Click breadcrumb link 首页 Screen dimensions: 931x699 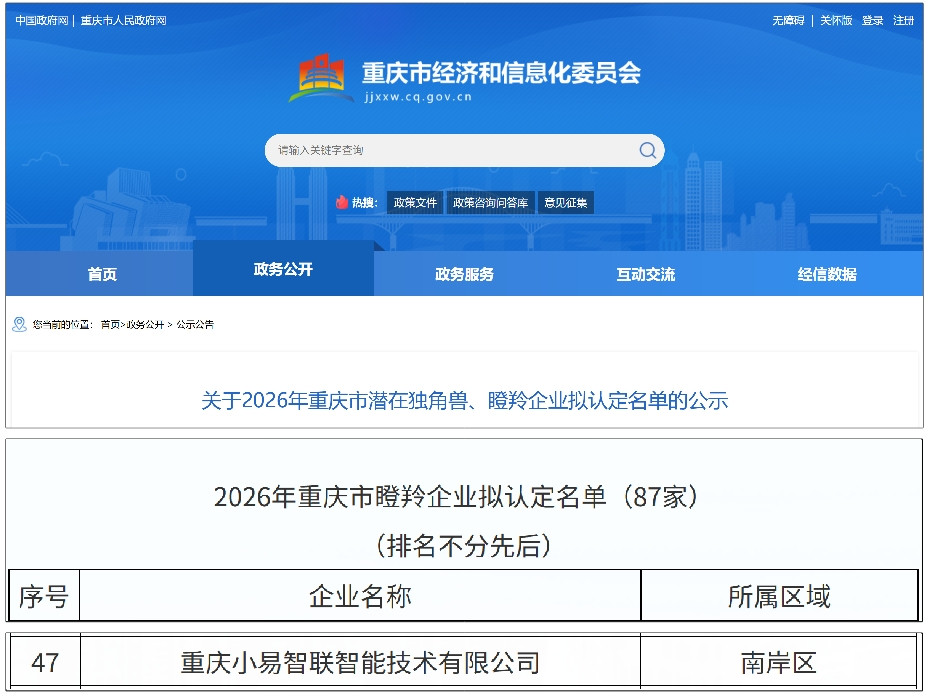click(110, 324)
